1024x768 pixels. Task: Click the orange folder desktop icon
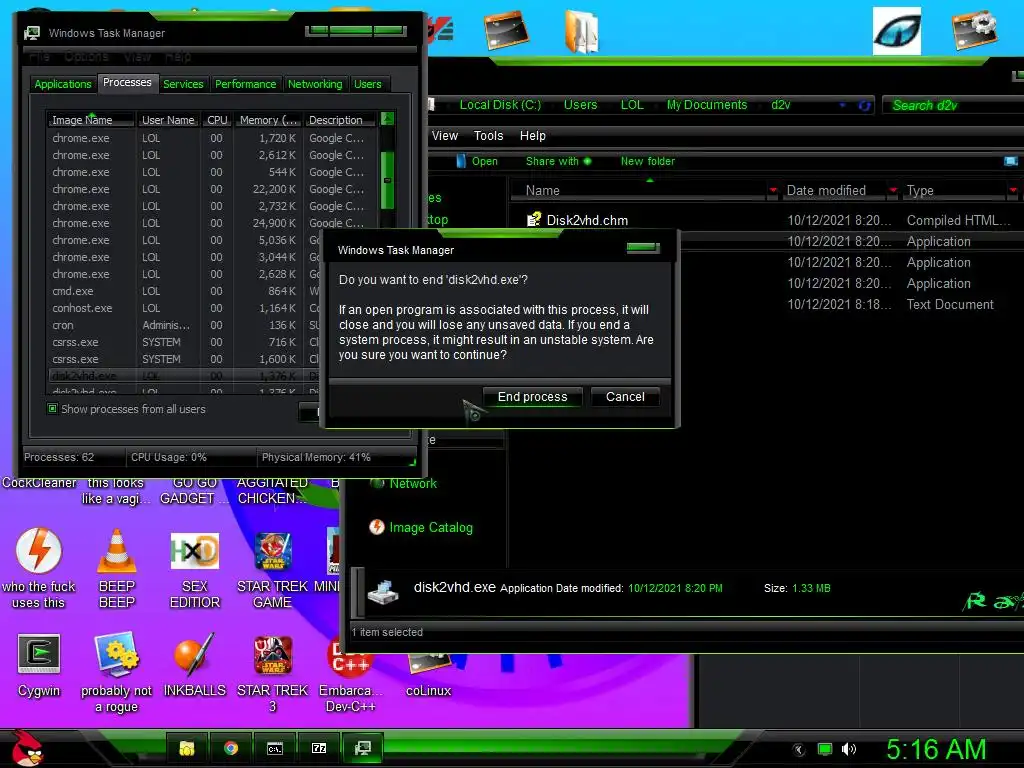(x=581, y=31)
